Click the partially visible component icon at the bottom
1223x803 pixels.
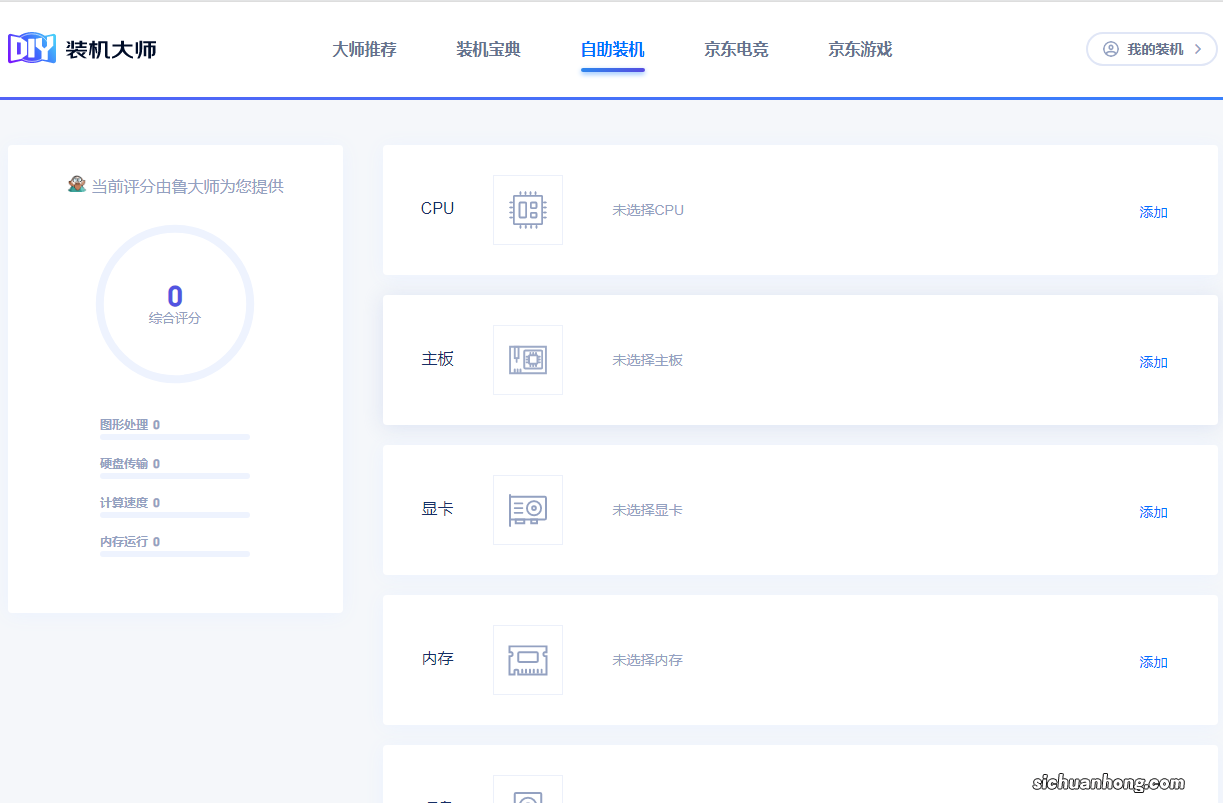click(x=527, y=790)
